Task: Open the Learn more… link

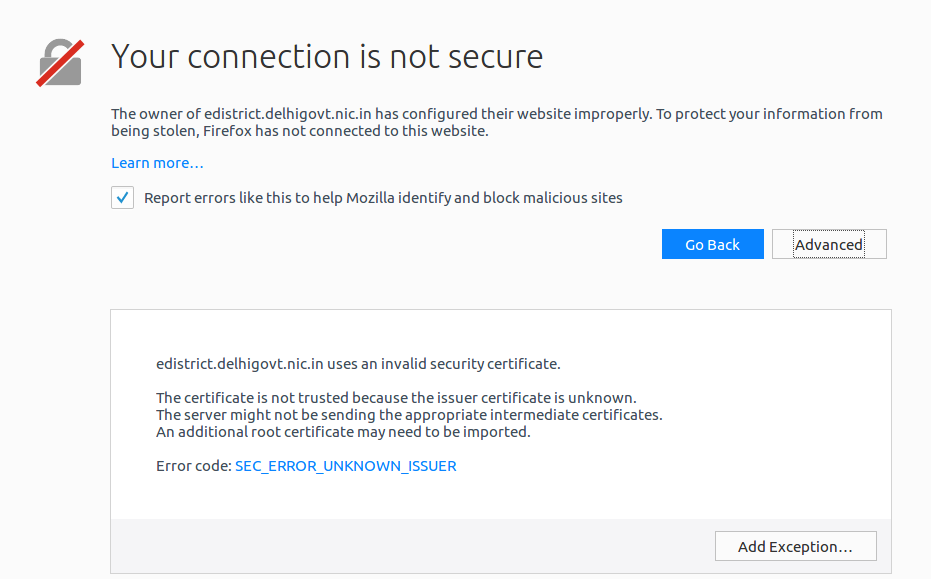Action: (157, 163)
